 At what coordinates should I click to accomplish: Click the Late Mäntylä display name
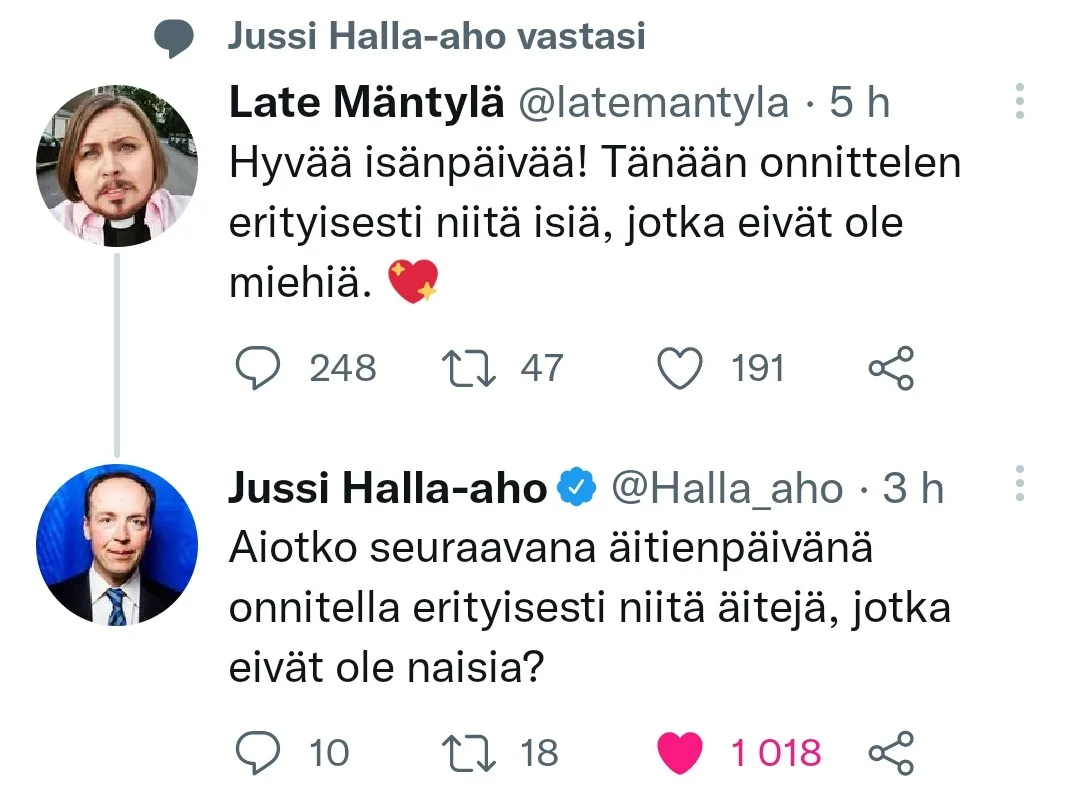(x=365, y=102)
